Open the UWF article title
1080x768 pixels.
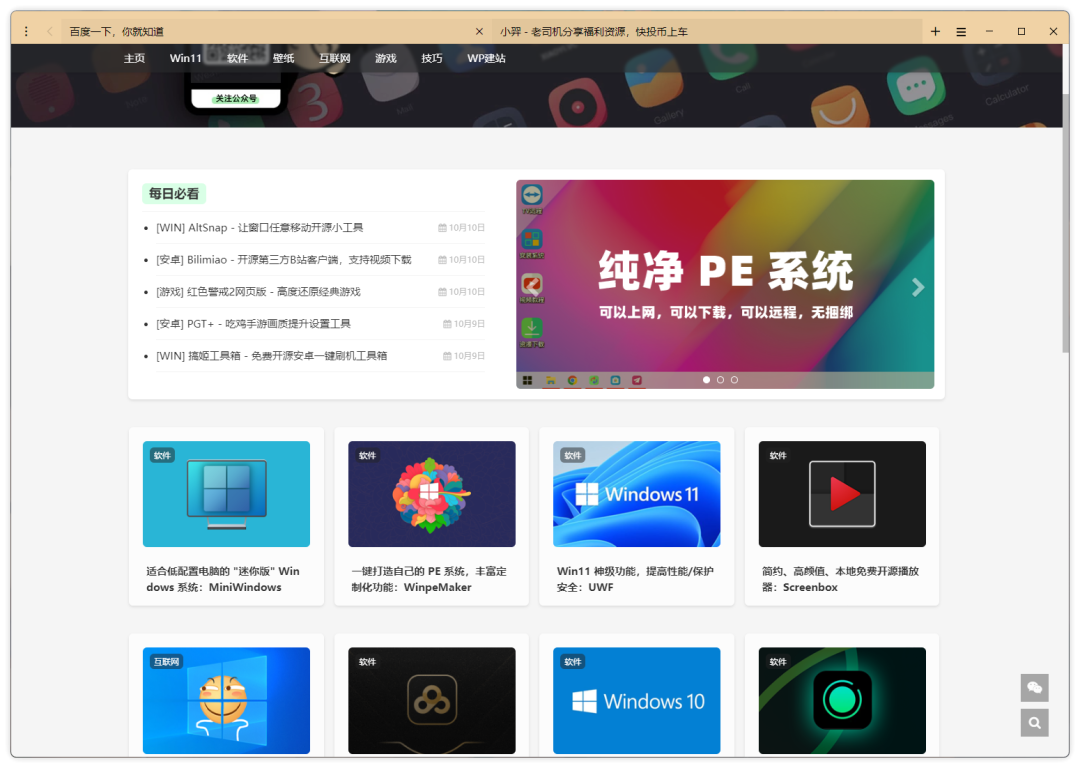coord(635,579)
